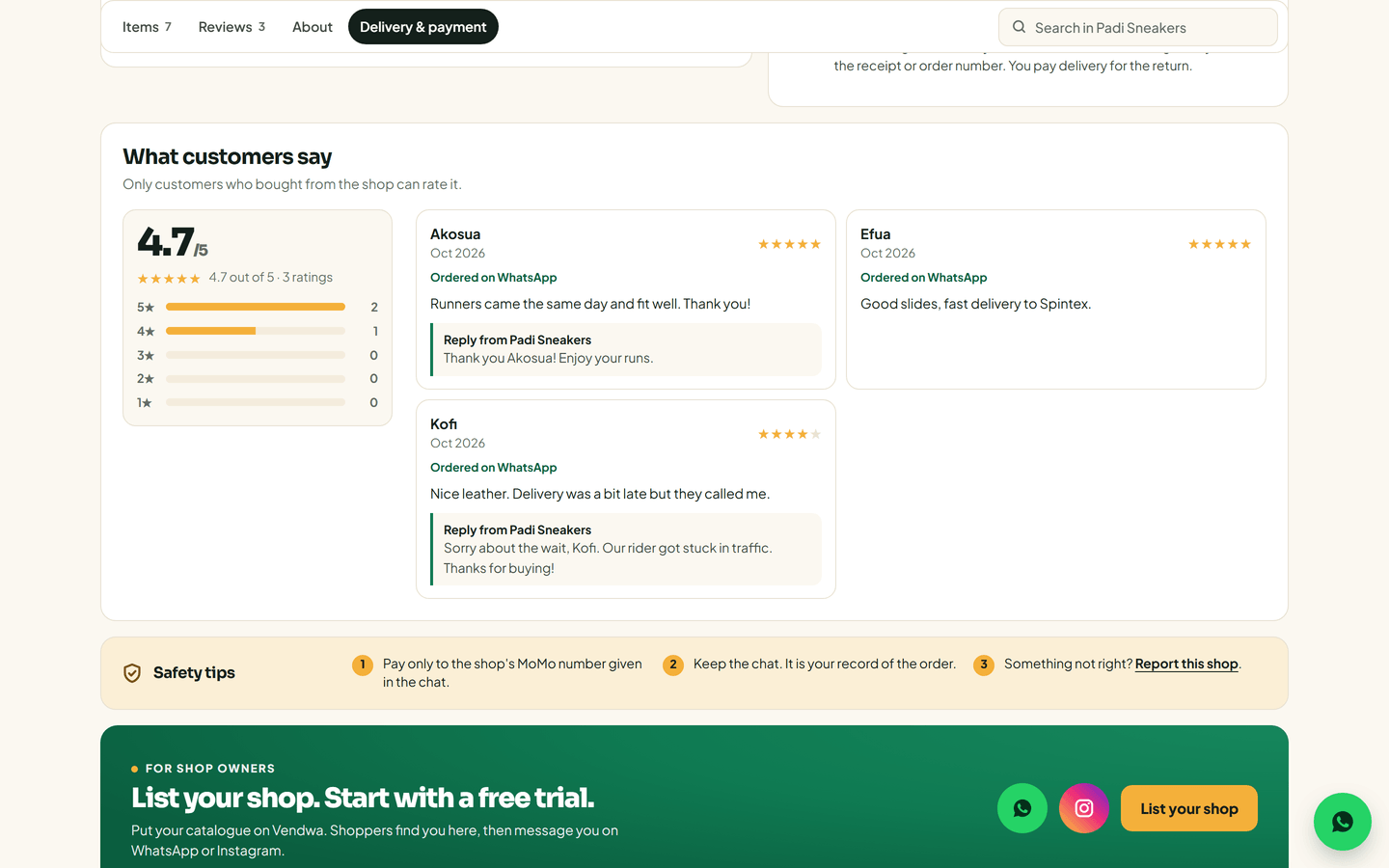Click Kofi's four-star rating
1389x868 pixels.
[x=789, y=434]
